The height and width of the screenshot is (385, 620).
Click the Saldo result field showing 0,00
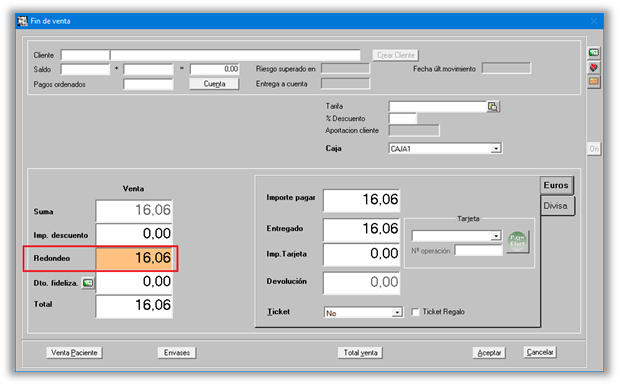pos(214,70)
